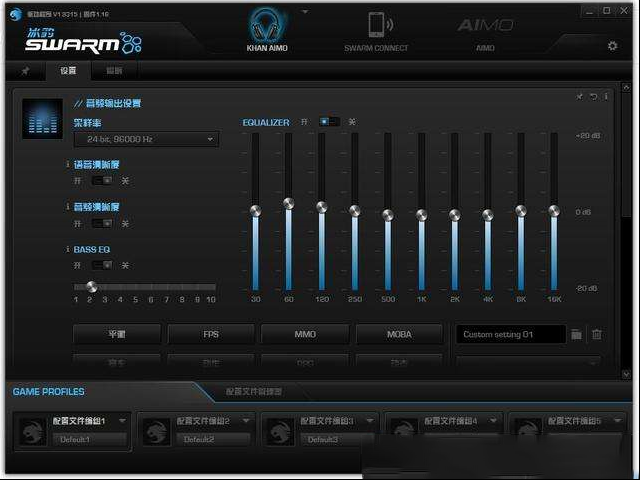Toggle the EQUALIZER on/off switch

click(x=330, y=122)
